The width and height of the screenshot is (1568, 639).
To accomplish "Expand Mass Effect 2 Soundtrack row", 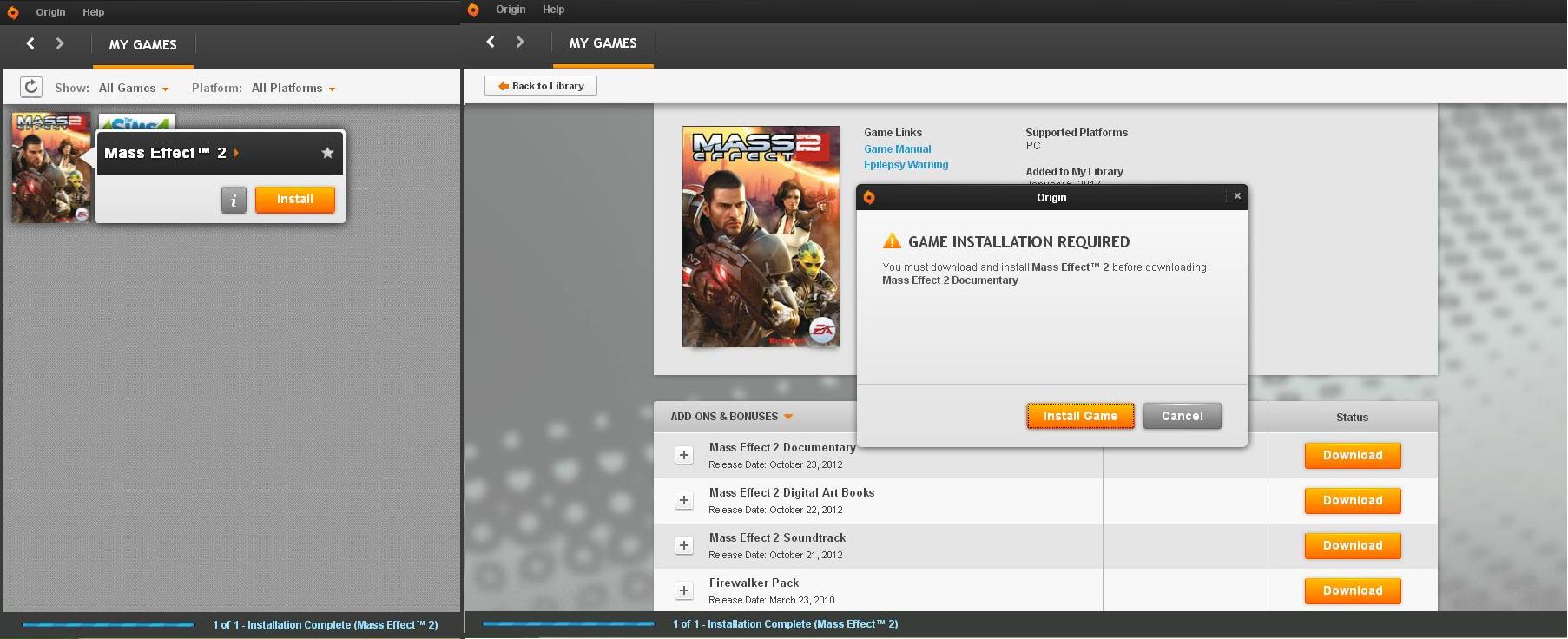I will (x=684, y=545).
